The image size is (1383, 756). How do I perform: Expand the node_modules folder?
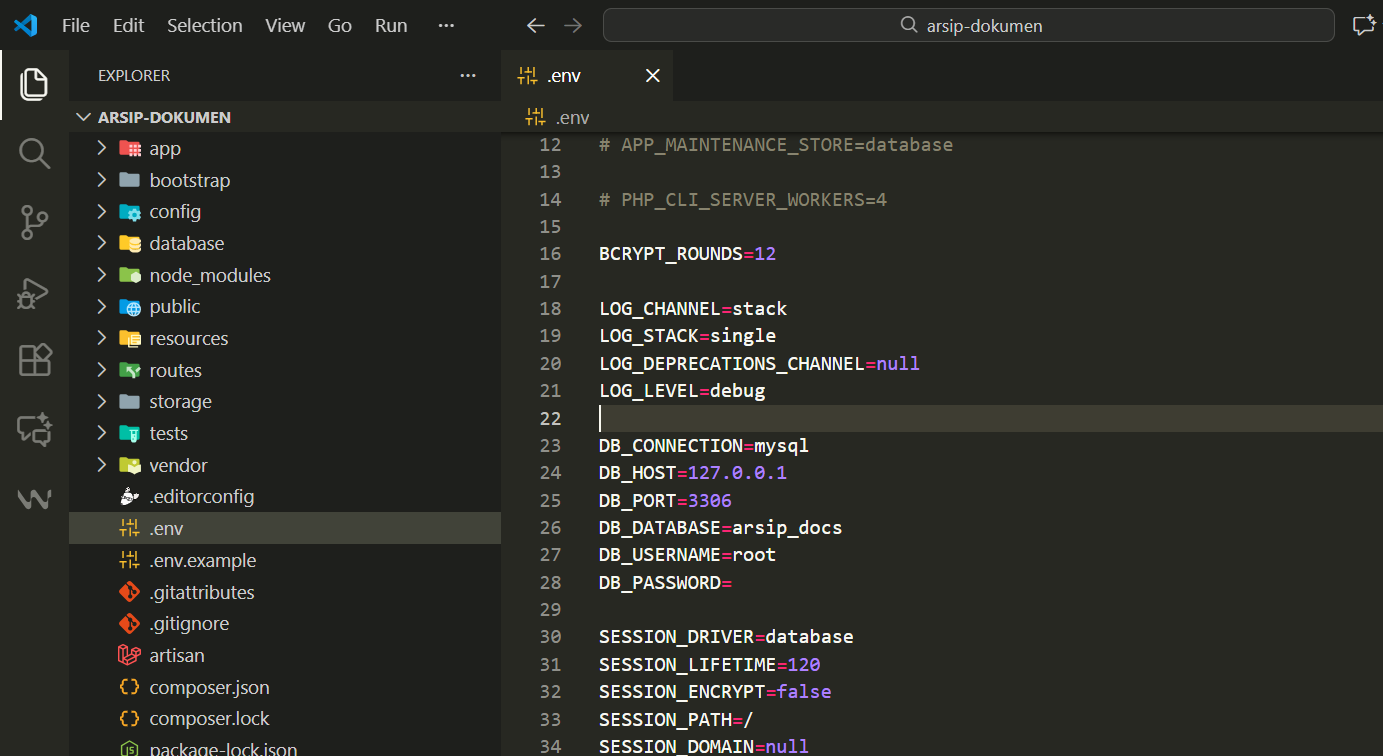209,276
